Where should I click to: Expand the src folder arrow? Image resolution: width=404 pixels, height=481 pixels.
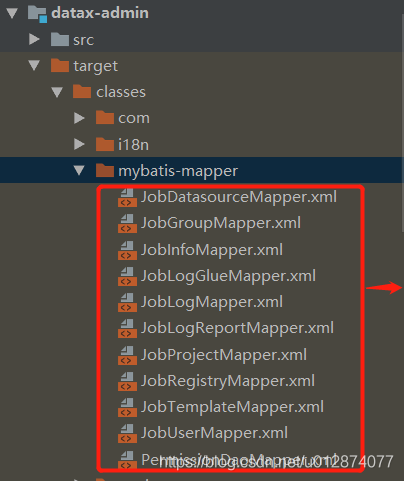click(x=34, y=39)
